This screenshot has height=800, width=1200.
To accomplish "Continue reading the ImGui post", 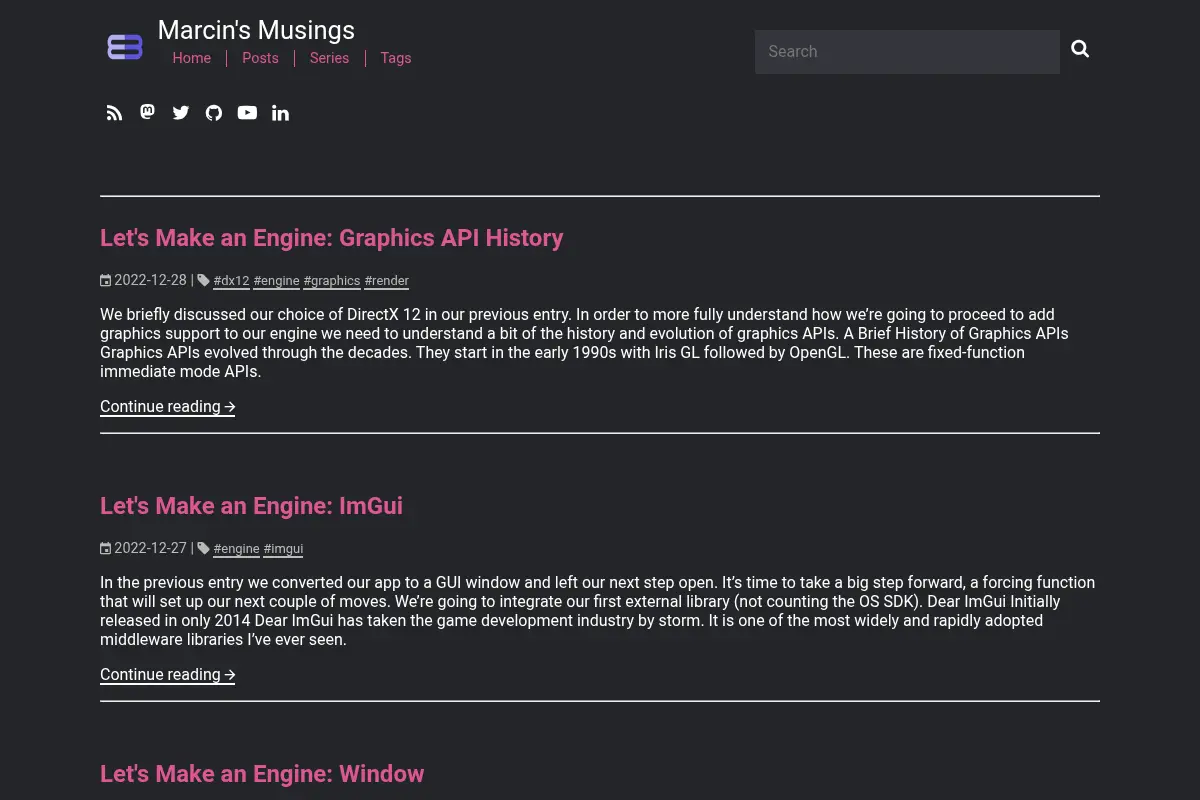I will pyautogui.click(x=168, y=675).
